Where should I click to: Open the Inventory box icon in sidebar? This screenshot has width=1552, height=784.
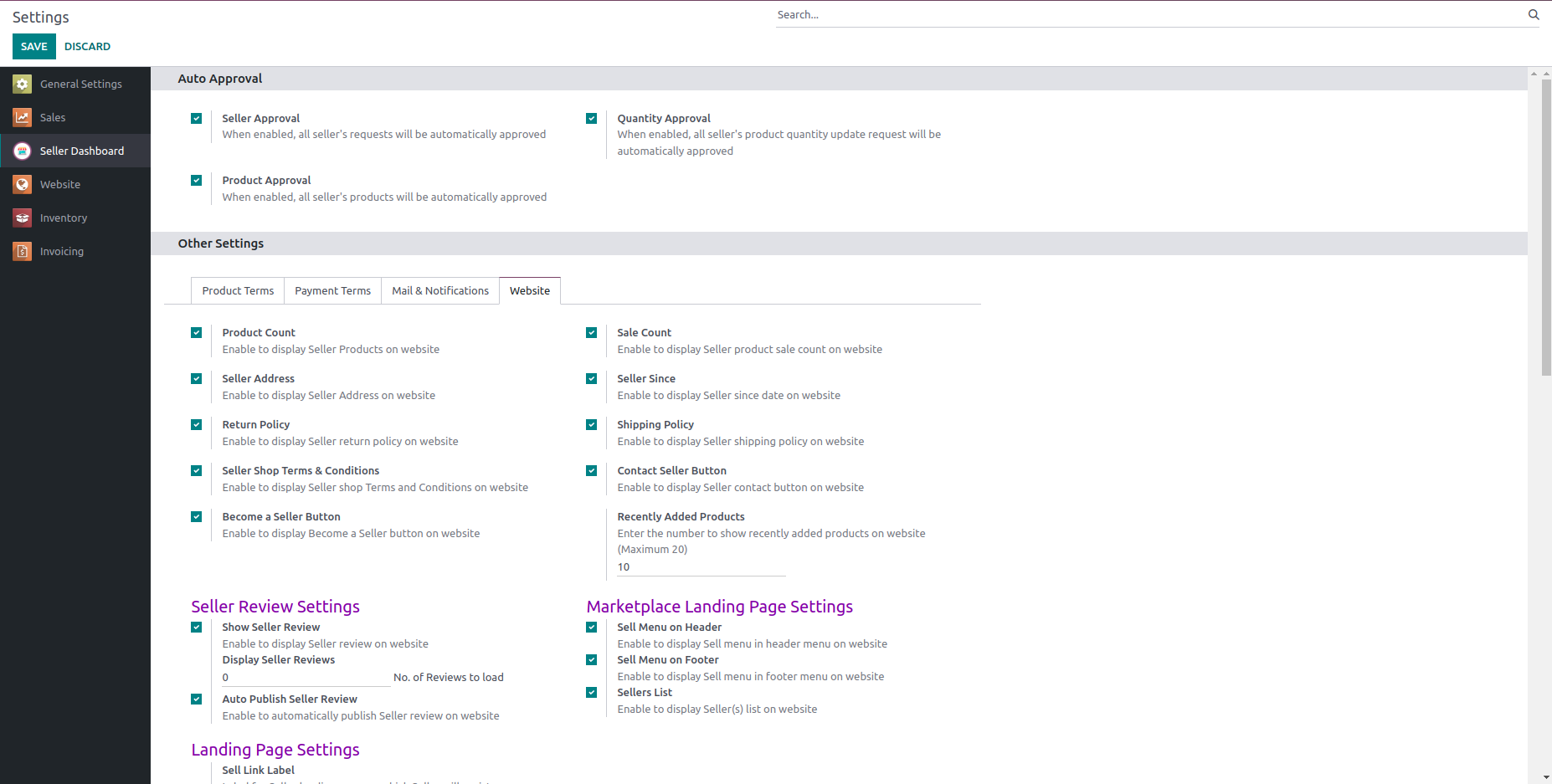click(x=23, y=218)
